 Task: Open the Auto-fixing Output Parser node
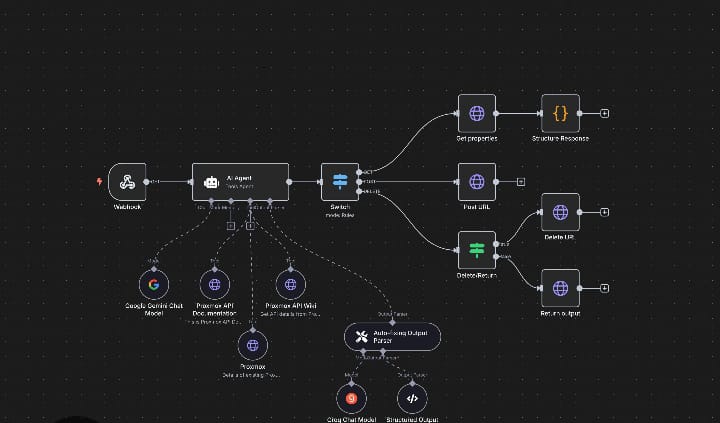click(392, 337)
